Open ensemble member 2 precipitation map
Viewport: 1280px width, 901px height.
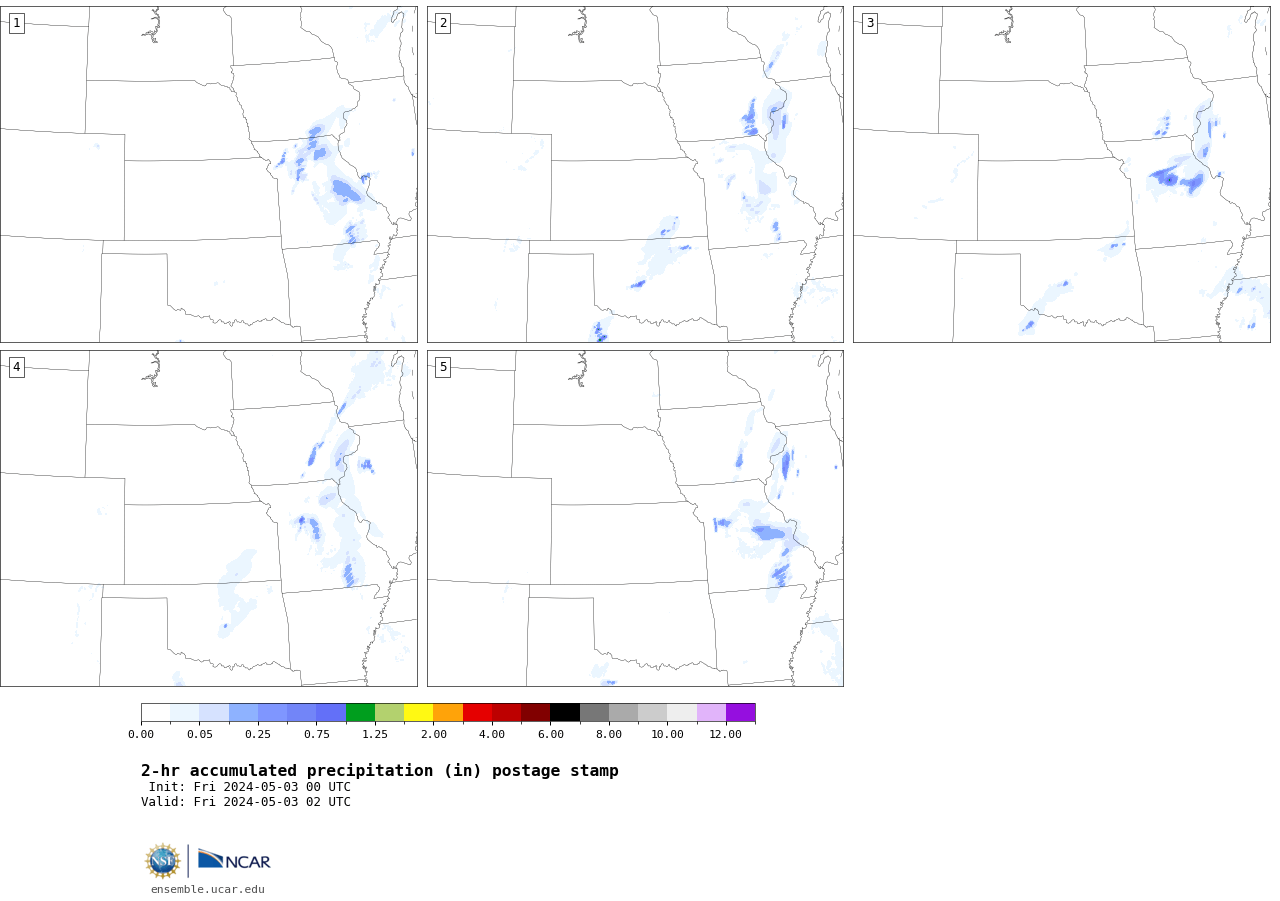point(635,175)
